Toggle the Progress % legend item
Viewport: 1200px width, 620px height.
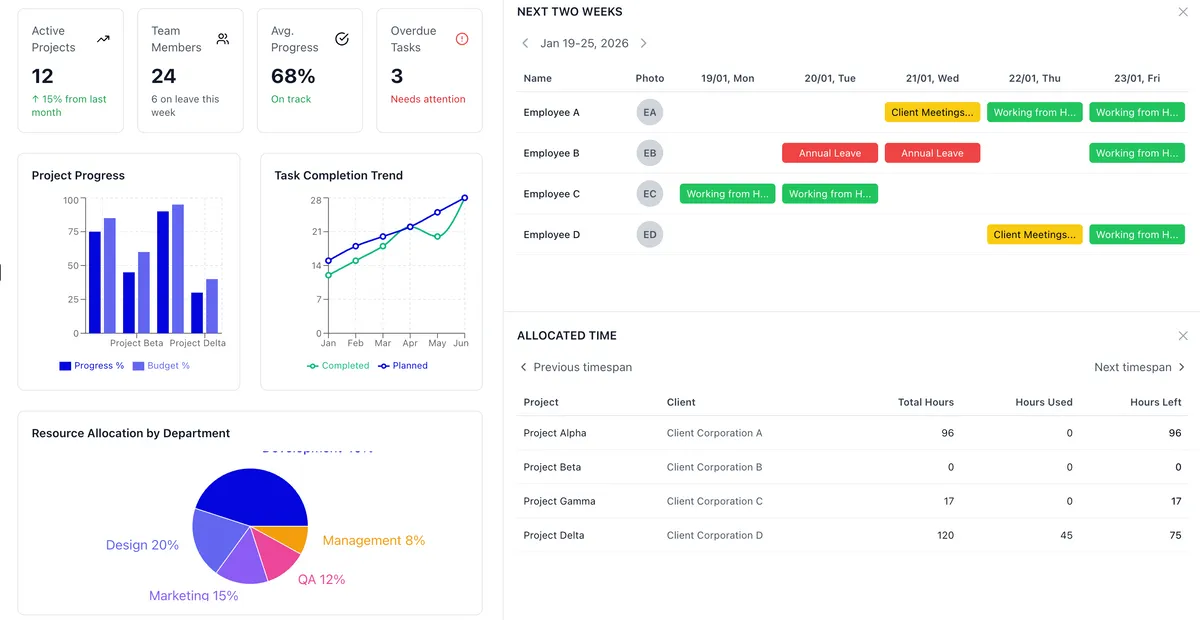pos(92,366)
